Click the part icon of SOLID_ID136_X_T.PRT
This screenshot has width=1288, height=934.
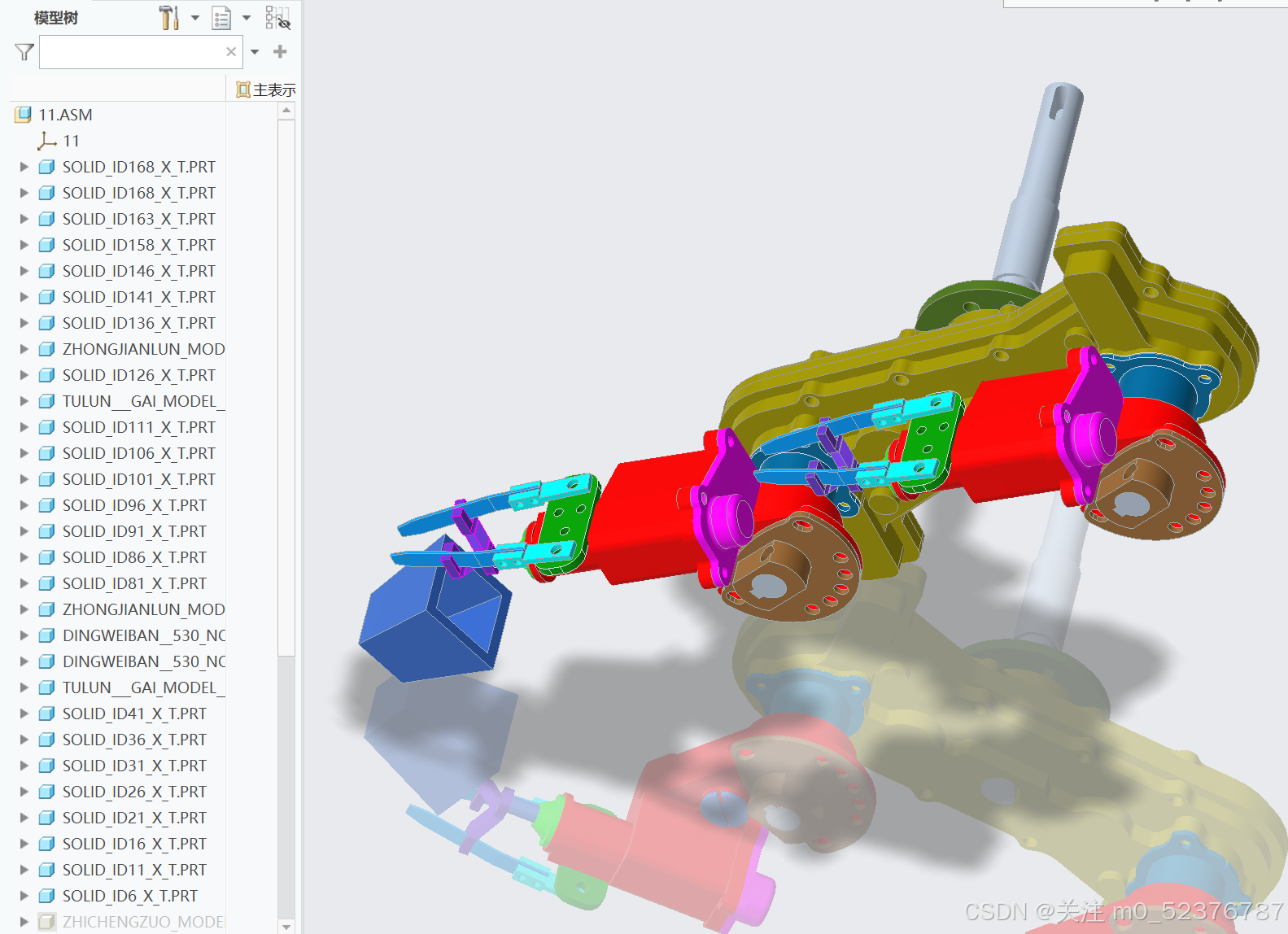pyautogui.click(x=47, y=323)
